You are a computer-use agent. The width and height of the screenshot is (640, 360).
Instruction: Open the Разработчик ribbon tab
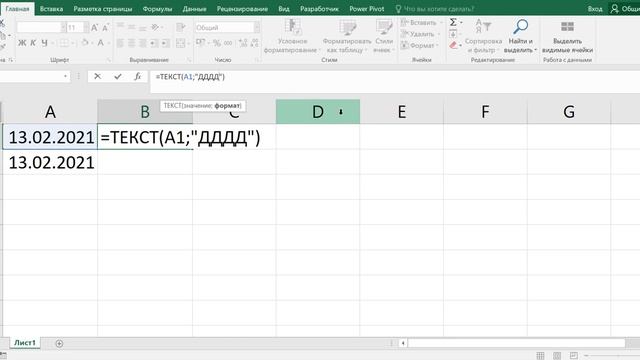pos(319,9)
